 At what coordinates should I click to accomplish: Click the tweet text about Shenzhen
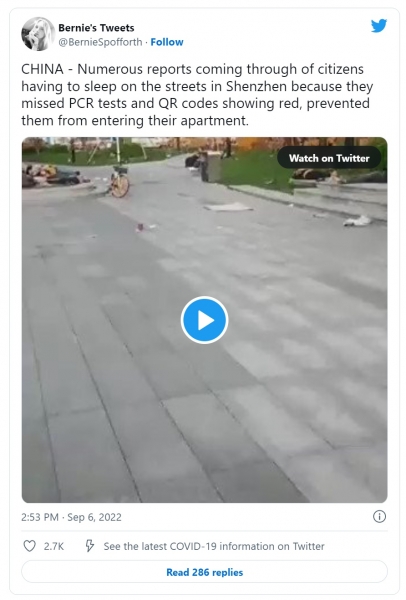tap(197, 95)
